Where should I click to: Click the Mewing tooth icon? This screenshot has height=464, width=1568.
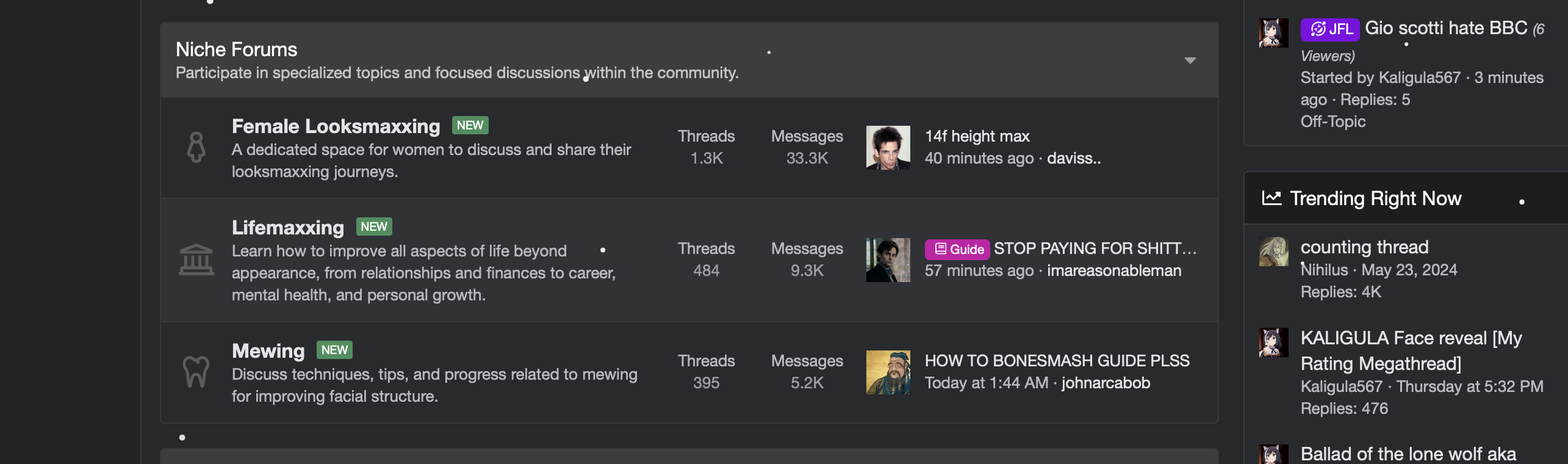click(196, 372)
